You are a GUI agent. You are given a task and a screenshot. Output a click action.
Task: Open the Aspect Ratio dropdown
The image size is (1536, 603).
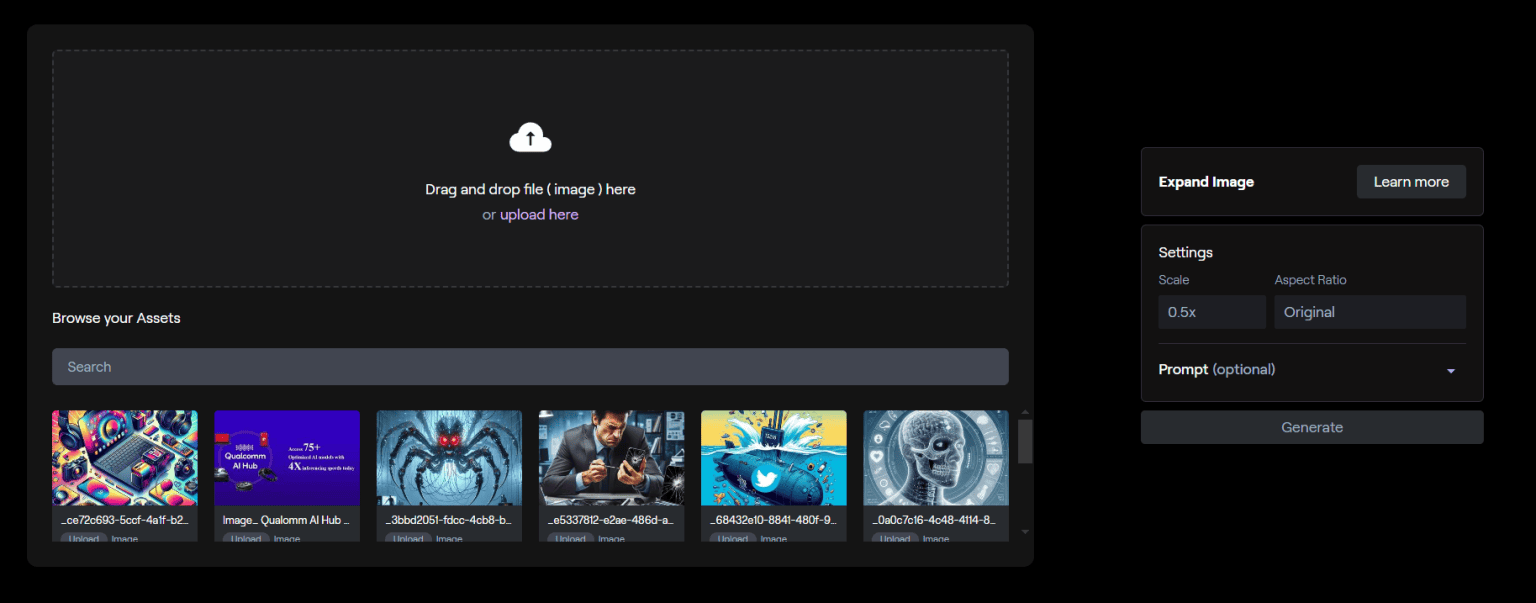[x=1369, y=312]
